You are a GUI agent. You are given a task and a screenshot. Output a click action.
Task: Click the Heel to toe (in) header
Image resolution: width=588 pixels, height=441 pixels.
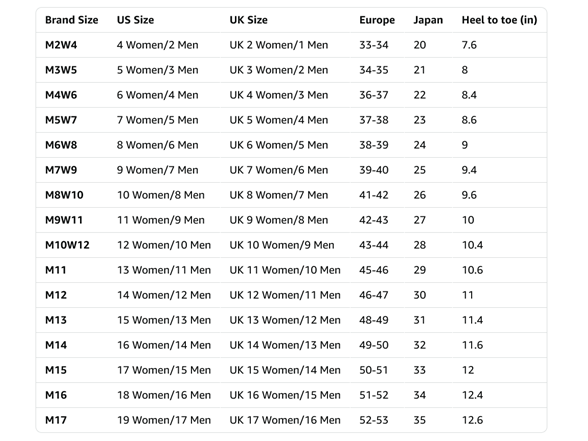tap(500, 20)
